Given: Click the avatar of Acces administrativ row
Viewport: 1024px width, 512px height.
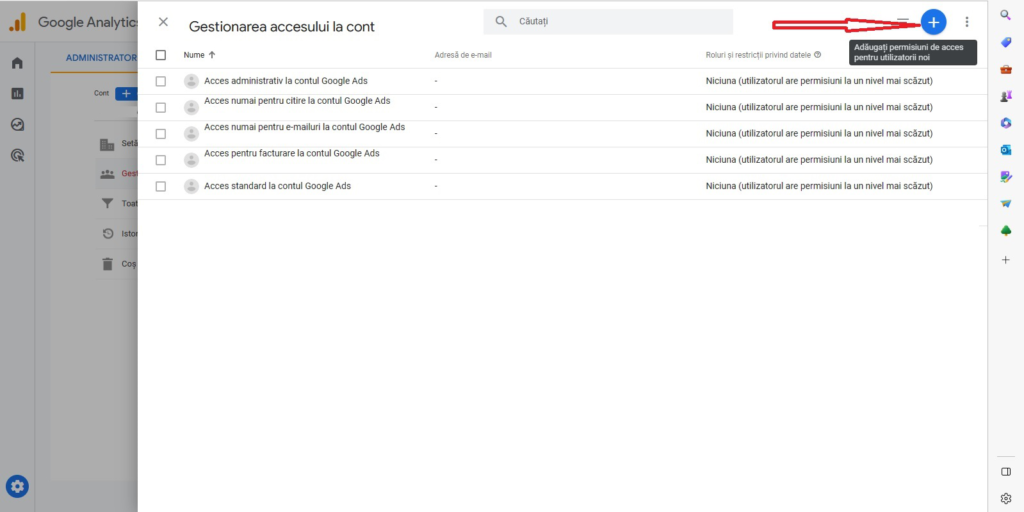Looking at the screenshot, I should coord(191,81).
